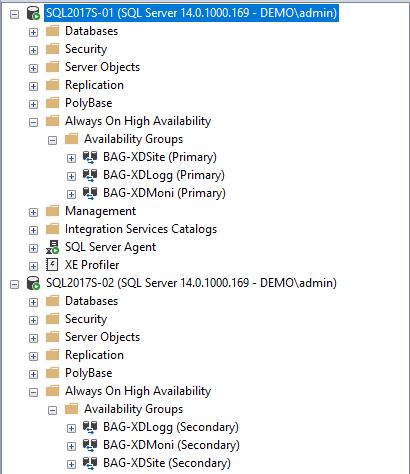This screenshot has width=410, height=474.
Task: Collapse Availability Groups under SQL2017S-01
Action: point(52,140)
